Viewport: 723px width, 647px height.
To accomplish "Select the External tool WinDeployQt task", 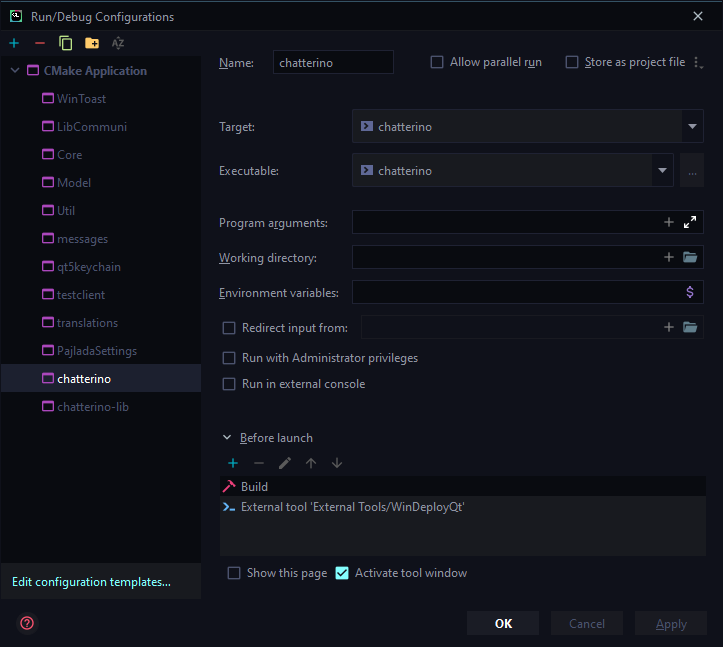I will 463,507.
